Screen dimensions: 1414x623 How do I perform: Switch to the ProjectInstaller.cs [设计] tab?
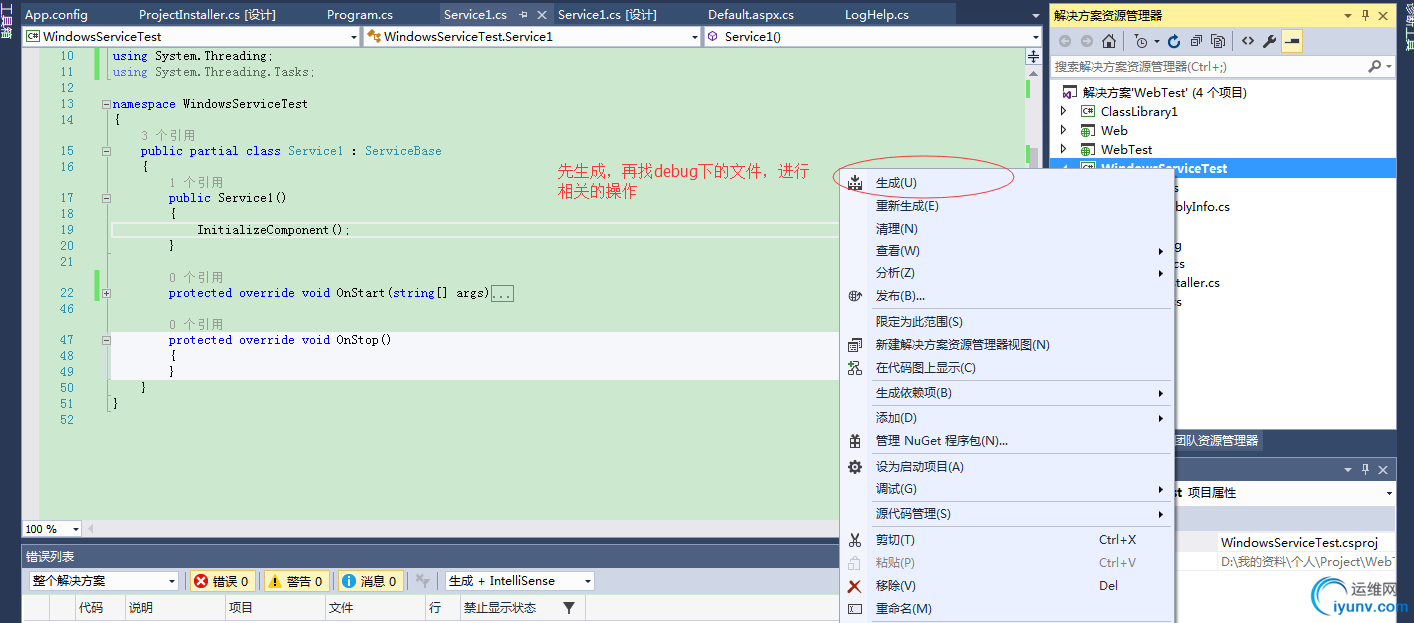pyautogui.click(x=207, y=15)
